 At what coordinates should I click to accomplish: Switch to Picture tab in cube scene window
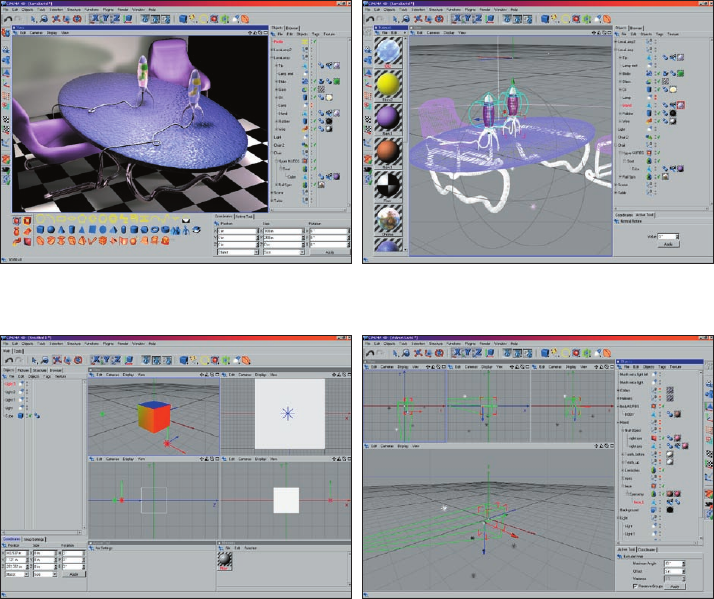point(23,370)
